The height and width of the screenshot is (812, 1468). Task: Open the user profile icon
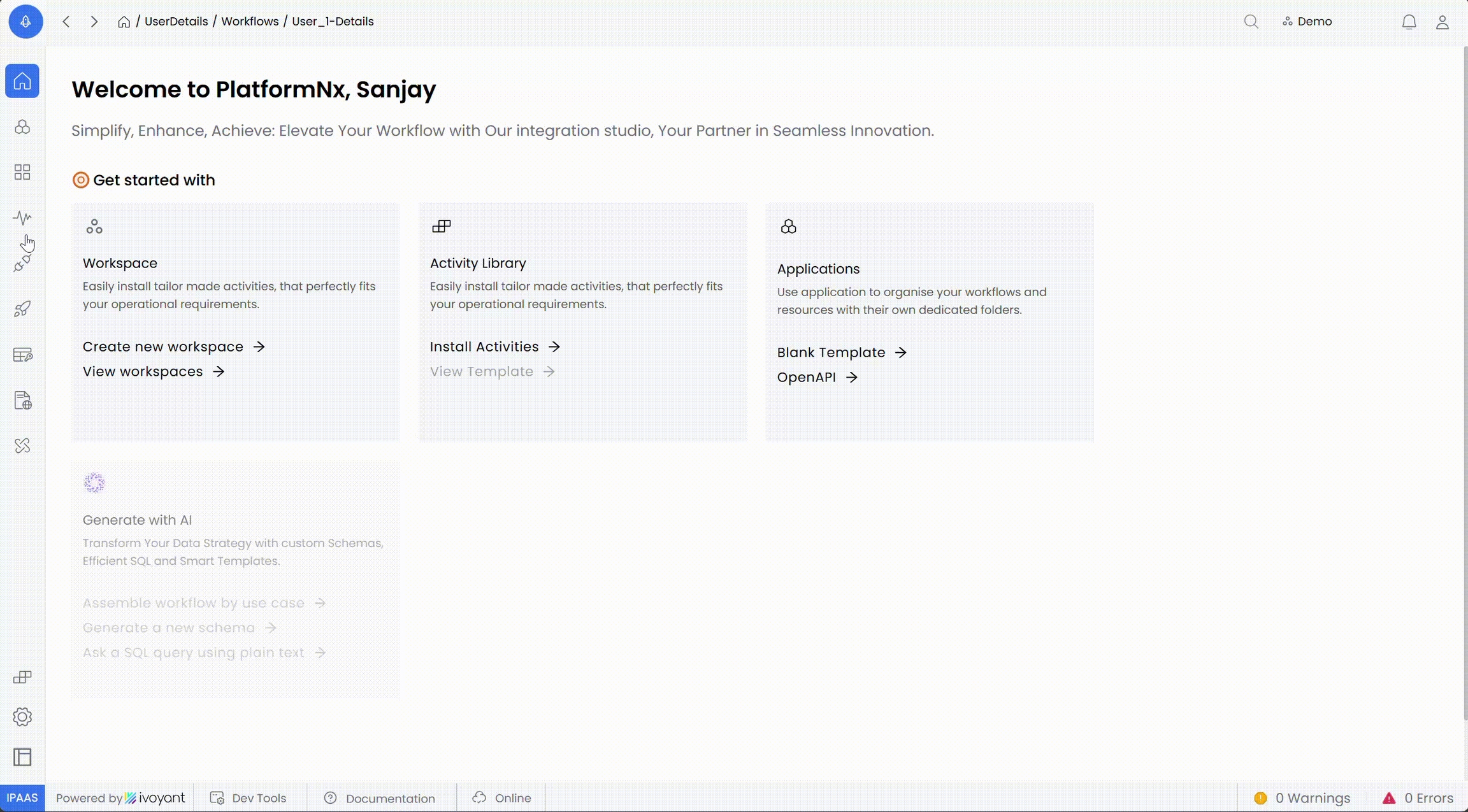pos(1443,22)
